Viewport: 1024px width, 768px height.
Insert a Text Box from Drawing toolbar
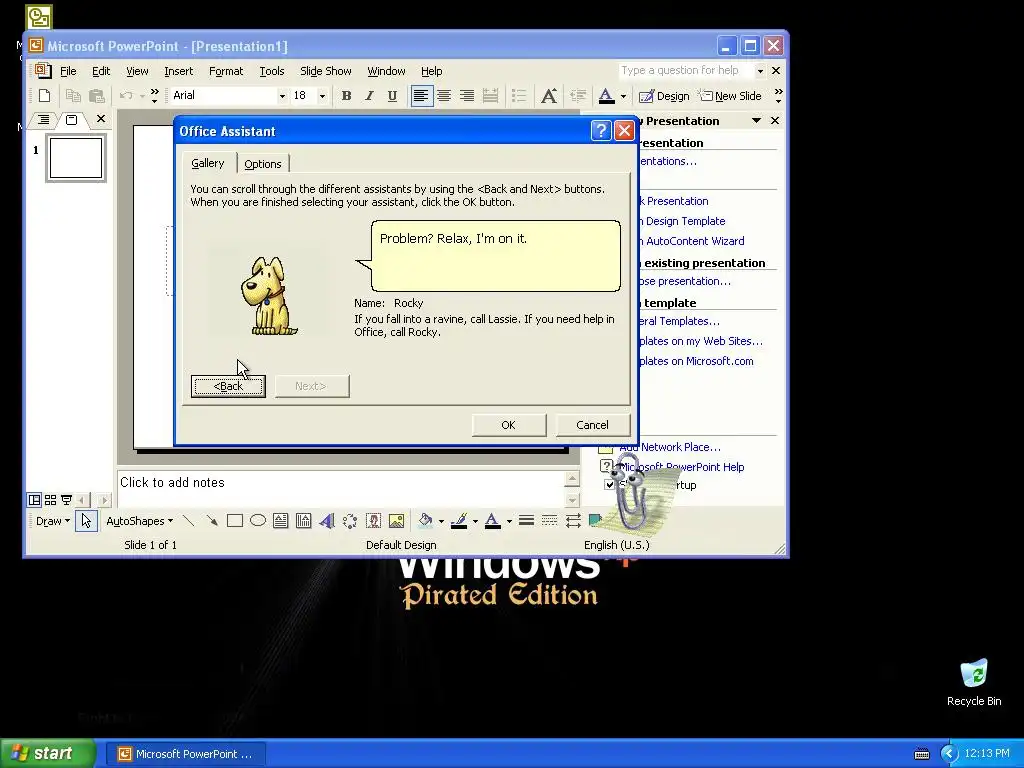[281, 520]
